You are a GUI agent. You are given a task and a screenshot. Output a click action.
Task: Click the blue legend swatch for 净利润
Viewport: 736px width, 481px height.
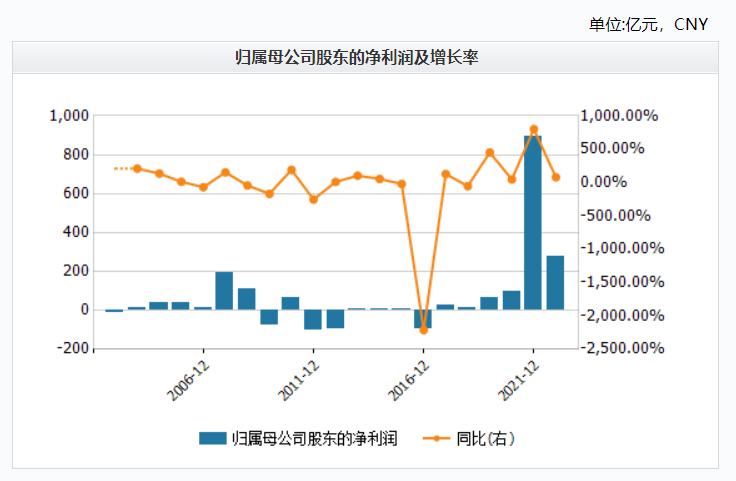pos(212,437)
